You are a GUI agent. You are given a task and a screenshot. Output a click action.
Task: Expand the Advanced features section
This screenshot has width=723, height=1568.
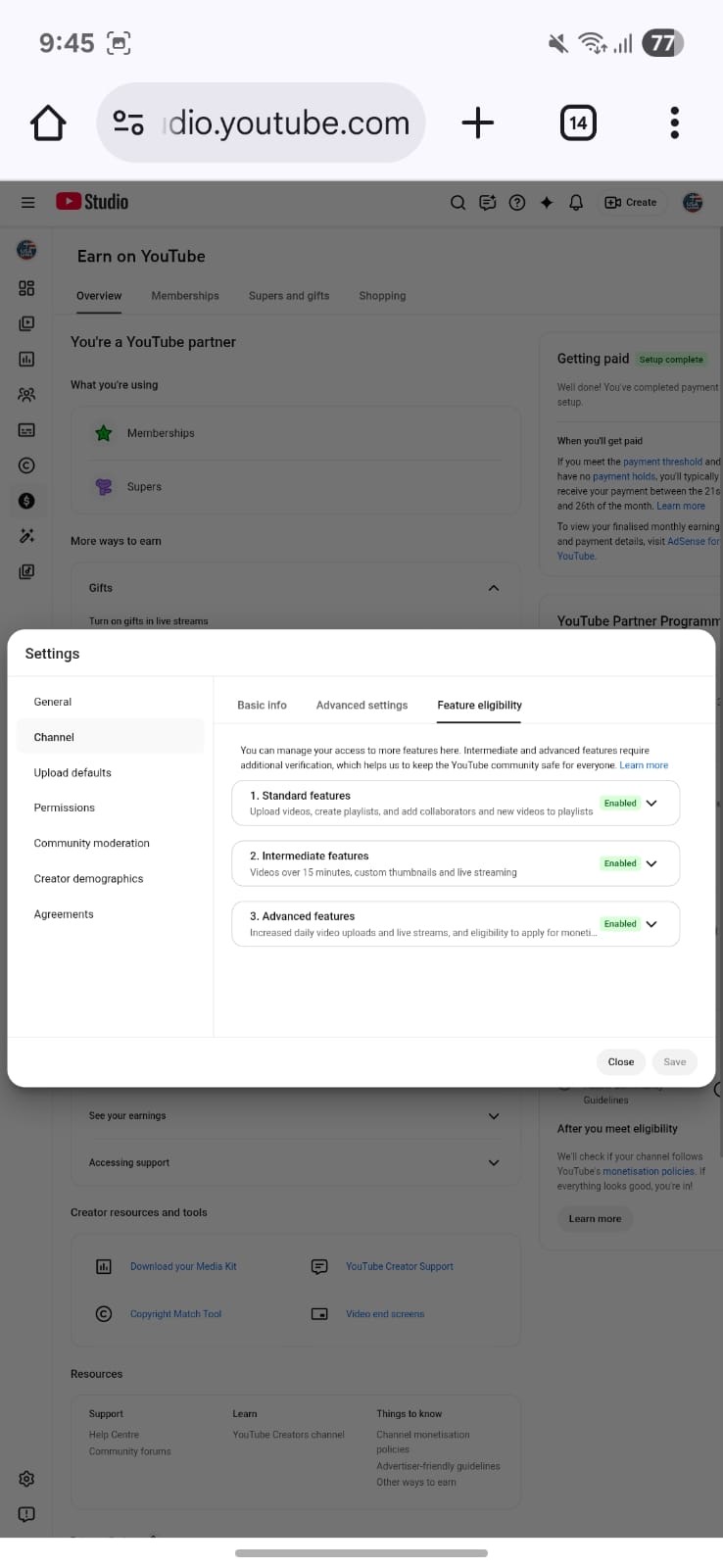(x=651, y=924)
